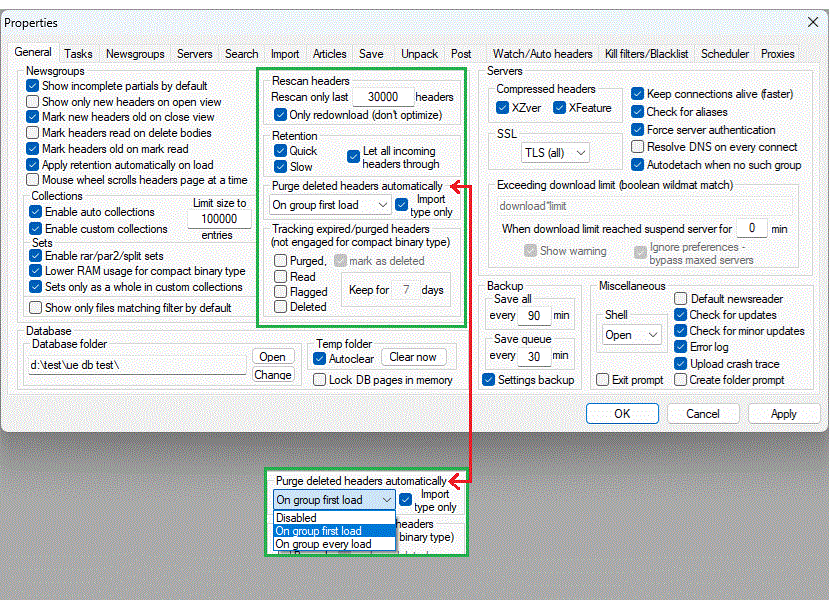
Task: Choose On group every load option
Action: 323,544
